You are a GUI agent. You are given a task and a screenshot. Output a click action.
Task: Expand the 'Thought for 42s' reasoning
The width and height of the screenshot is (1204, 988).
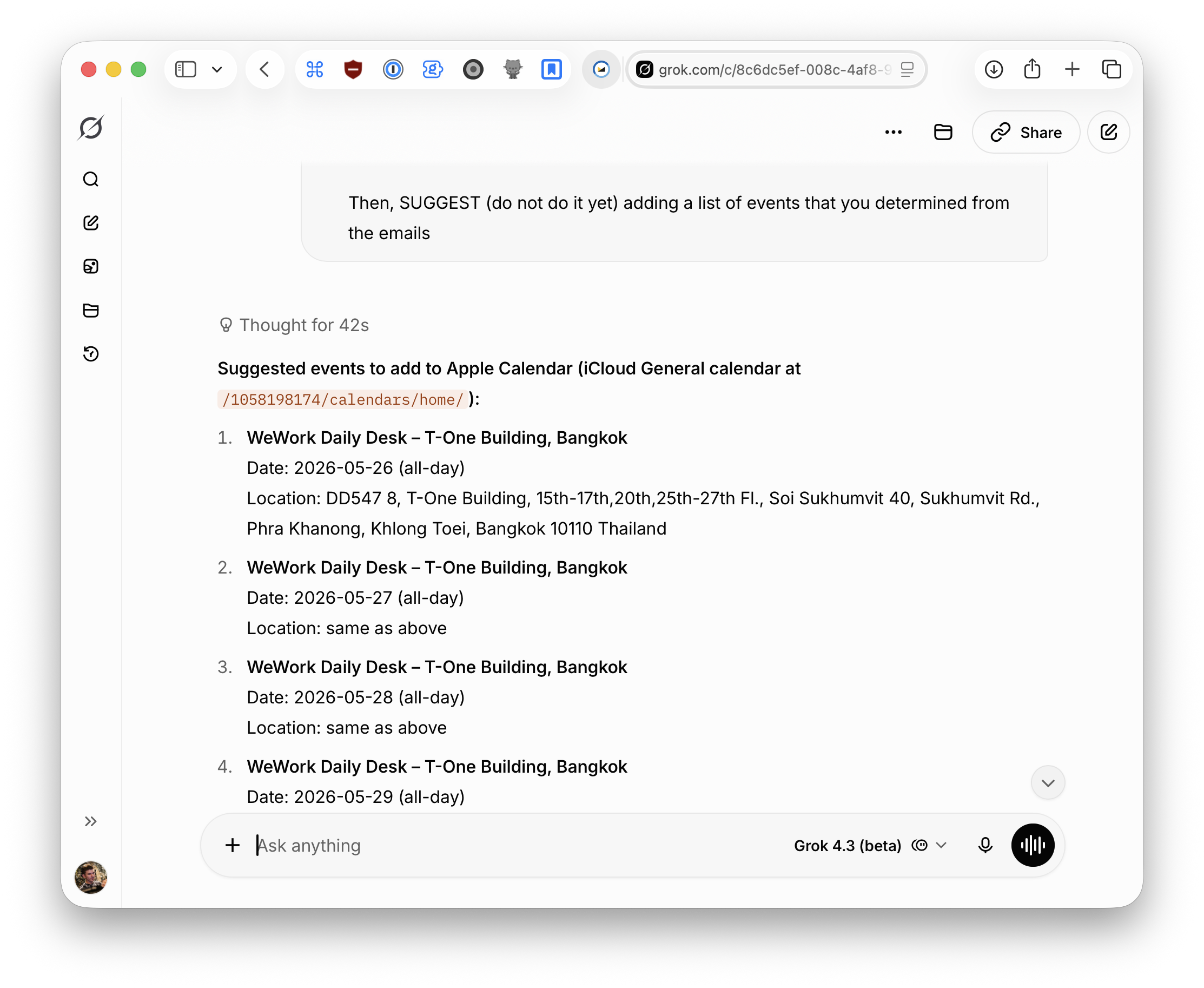pos(294,325)
